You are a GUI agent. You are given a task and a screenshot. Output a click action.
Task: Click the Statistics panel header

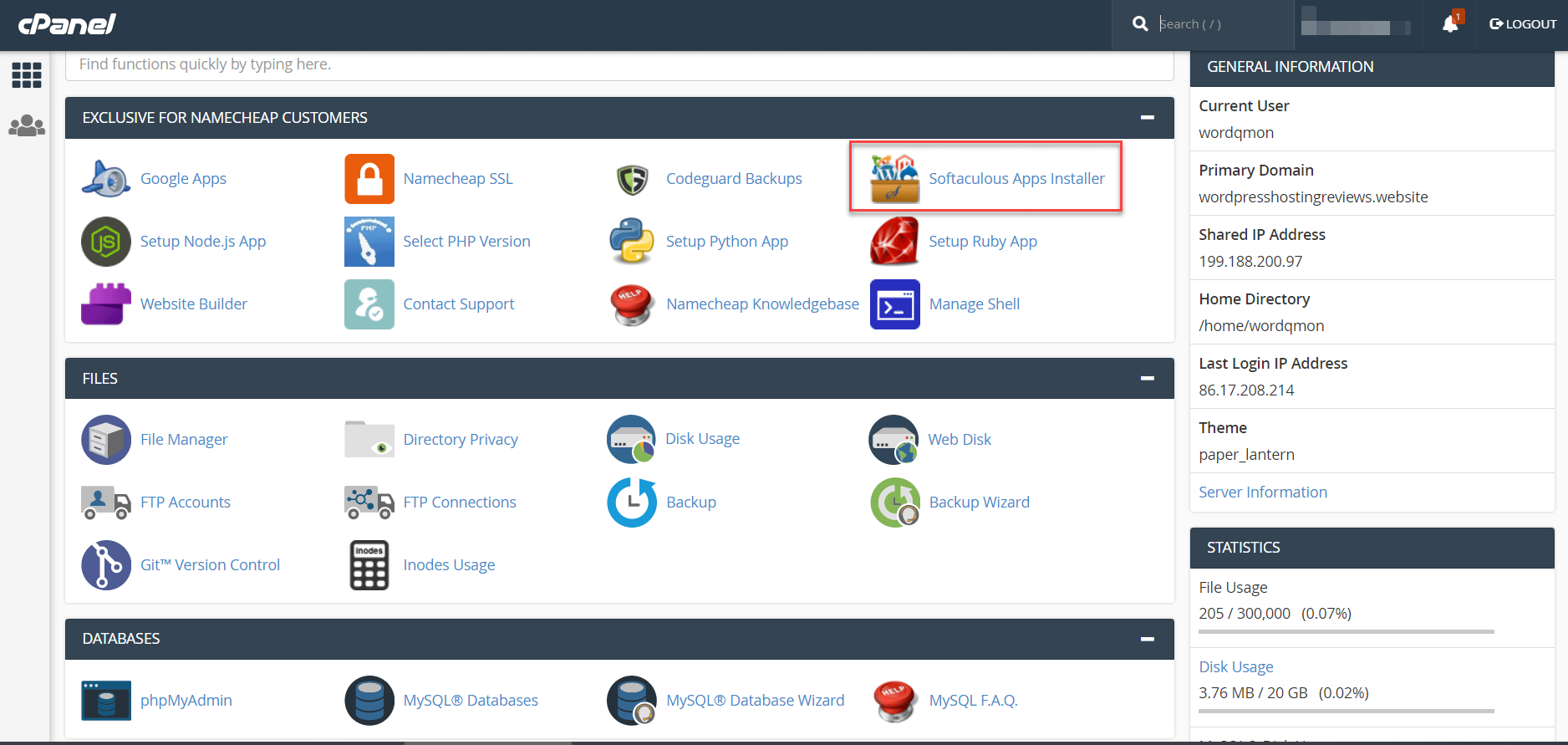pyautogui.click(x=1372, y=548)
